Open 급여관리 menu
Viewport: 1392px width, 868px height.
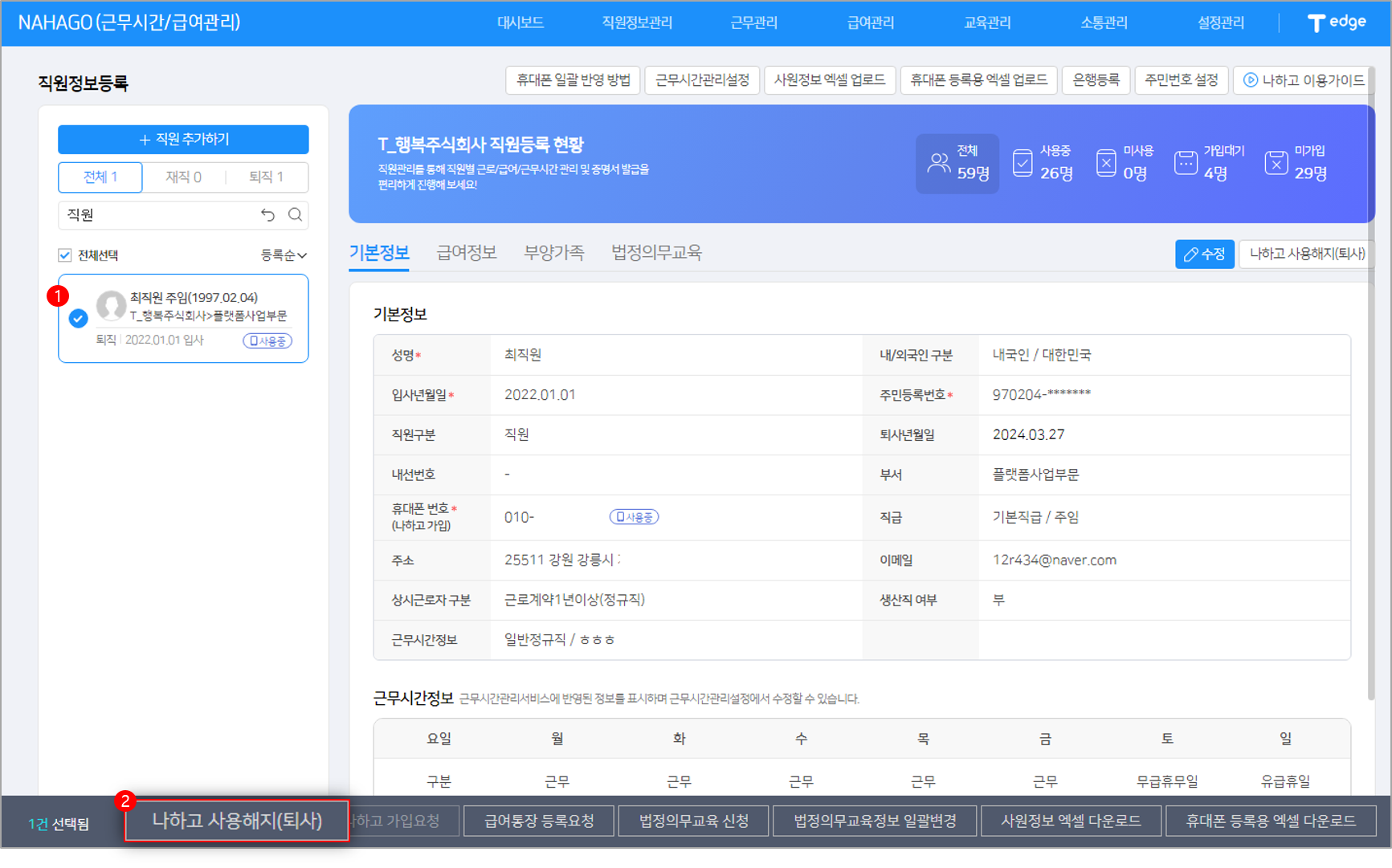point(871,22)
